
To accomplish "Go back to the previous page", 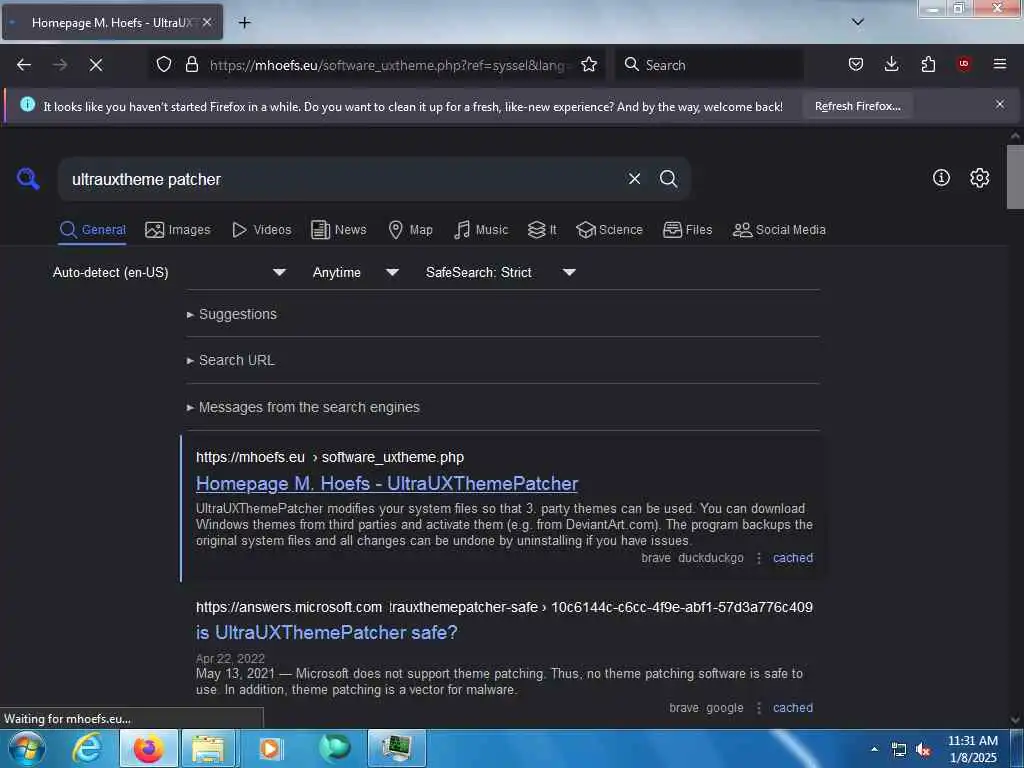I will 24,65.
